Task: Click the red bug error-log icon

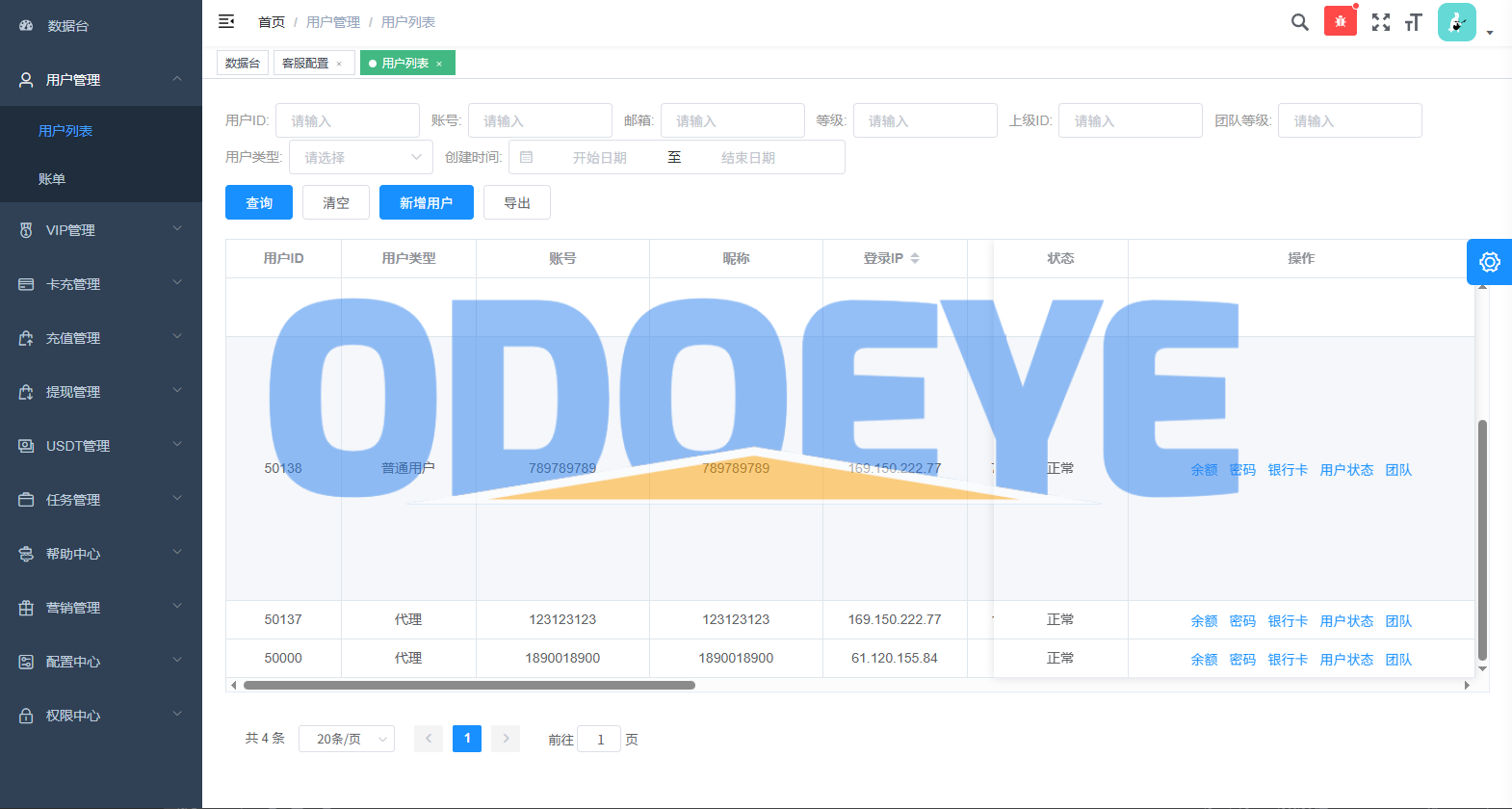Action: tap(1340, 21)
